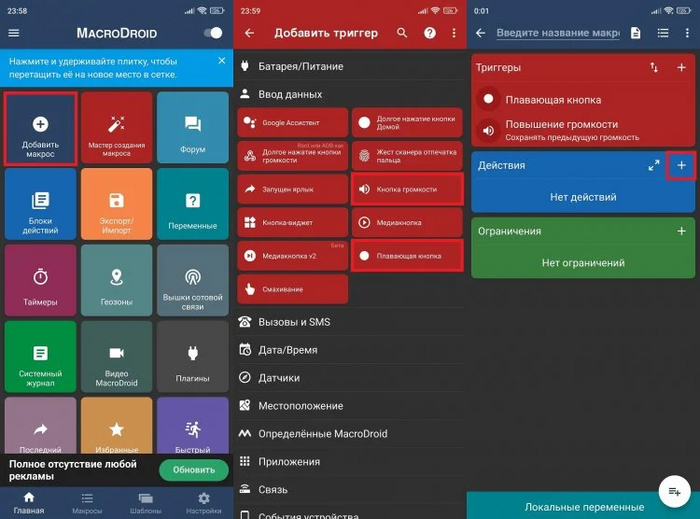Select the Плавающая кнопка trigger
Viewport: 700px width, 519px height.
click(407, 256)
